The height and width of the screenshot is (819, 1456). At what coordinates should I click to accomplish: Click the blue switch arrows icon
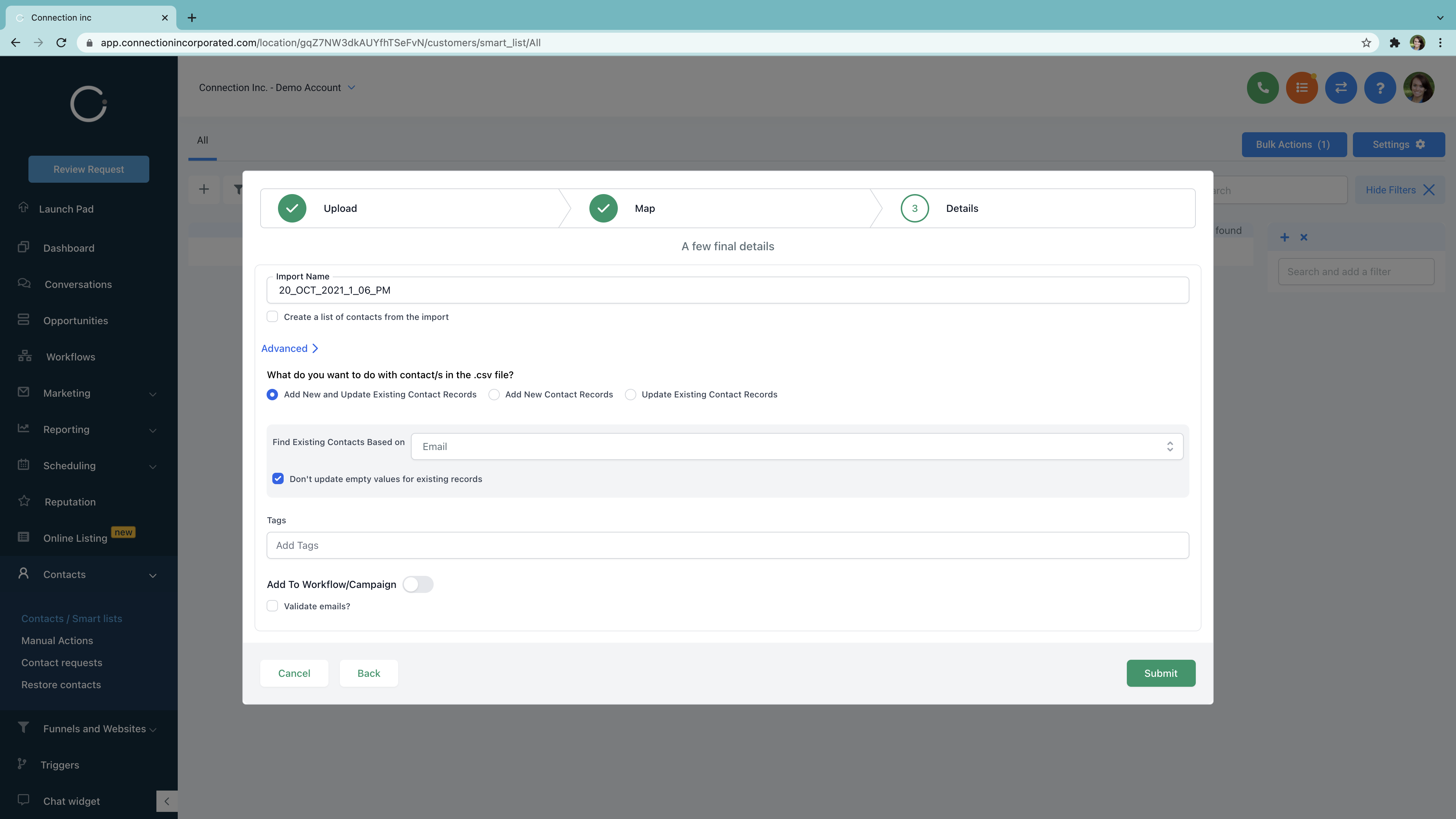(x=1340, y=87)
